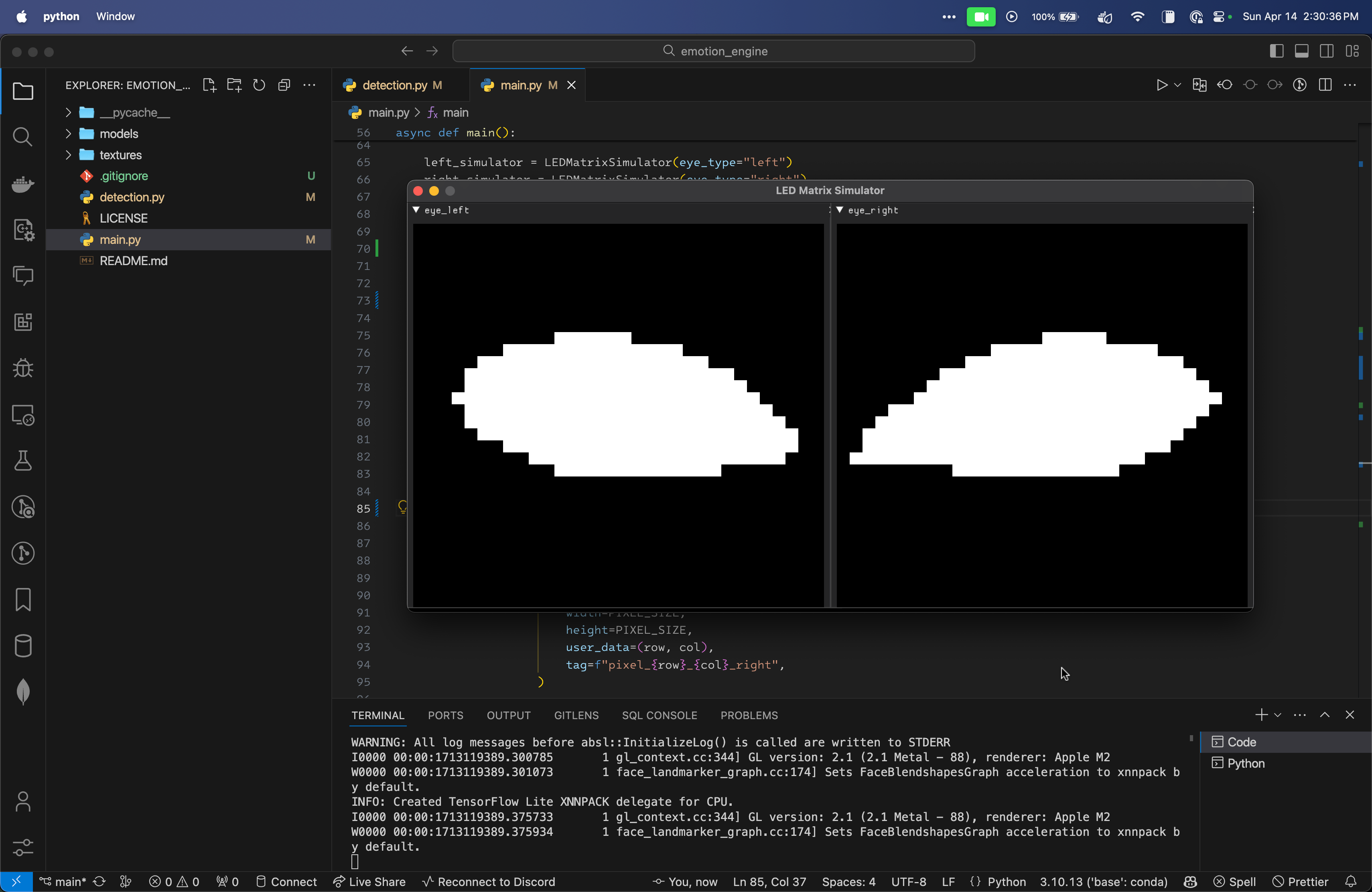Switch to the PROBLEMS tab

click(x=749, y=715)
